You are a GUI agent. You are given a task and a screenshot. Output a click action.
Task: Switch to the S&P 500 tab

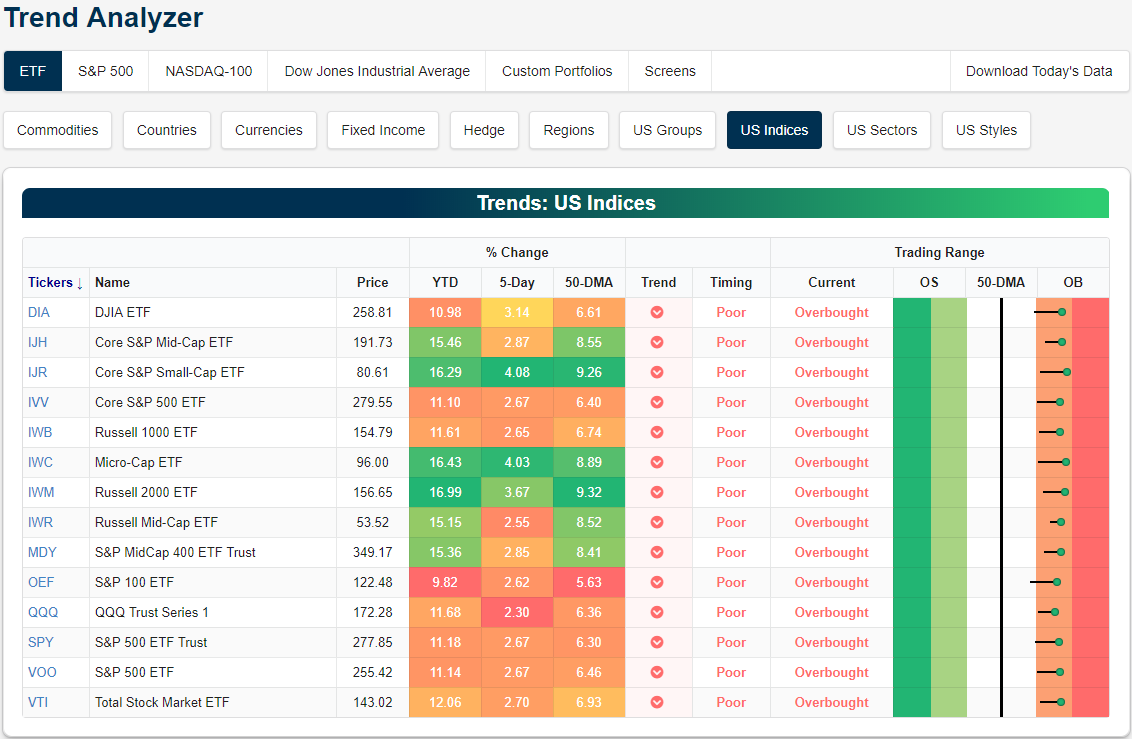[x=105, y=71]
